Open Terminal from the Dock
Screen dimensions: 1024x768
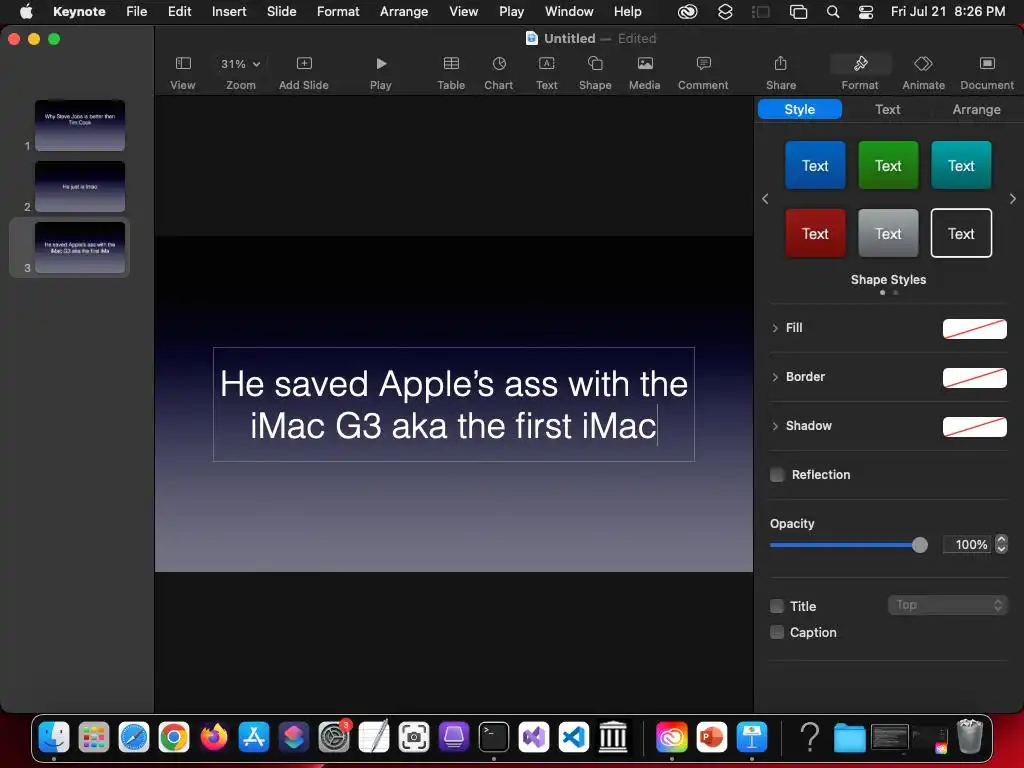pyautogui.click(x=494, y=737)
